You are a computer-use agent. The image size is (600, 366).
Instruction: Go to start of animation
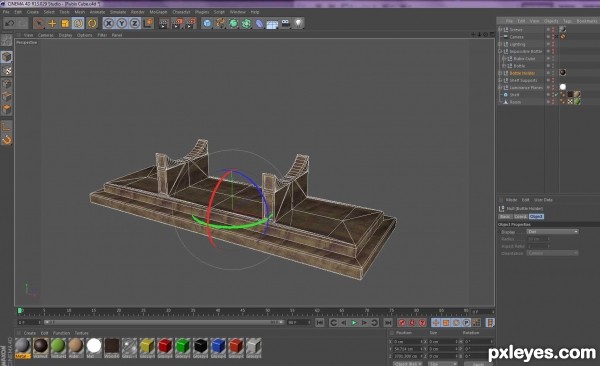[320, 323]
